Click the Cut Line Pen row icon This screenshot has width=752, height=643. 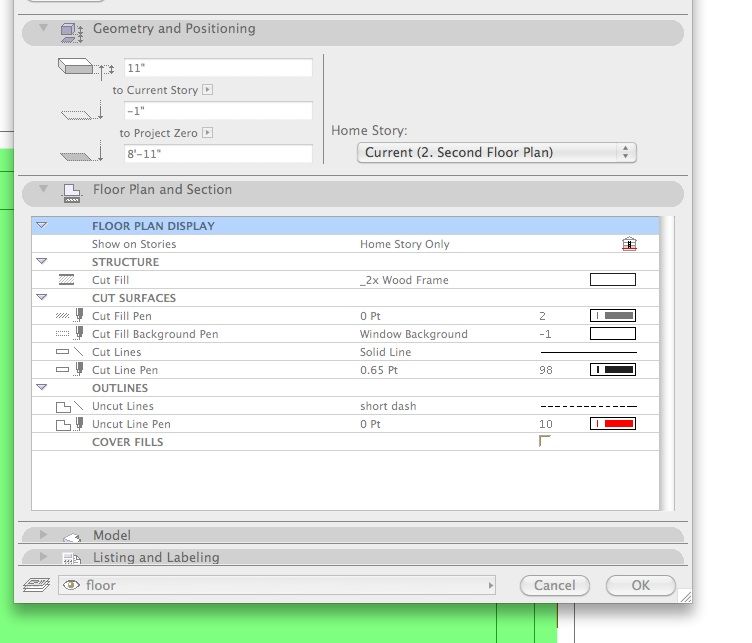(70, 369)
